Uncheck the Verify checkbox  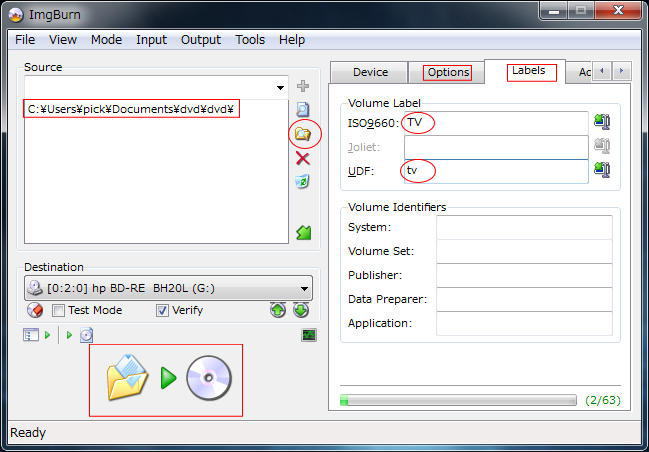(x=162, y=310)
